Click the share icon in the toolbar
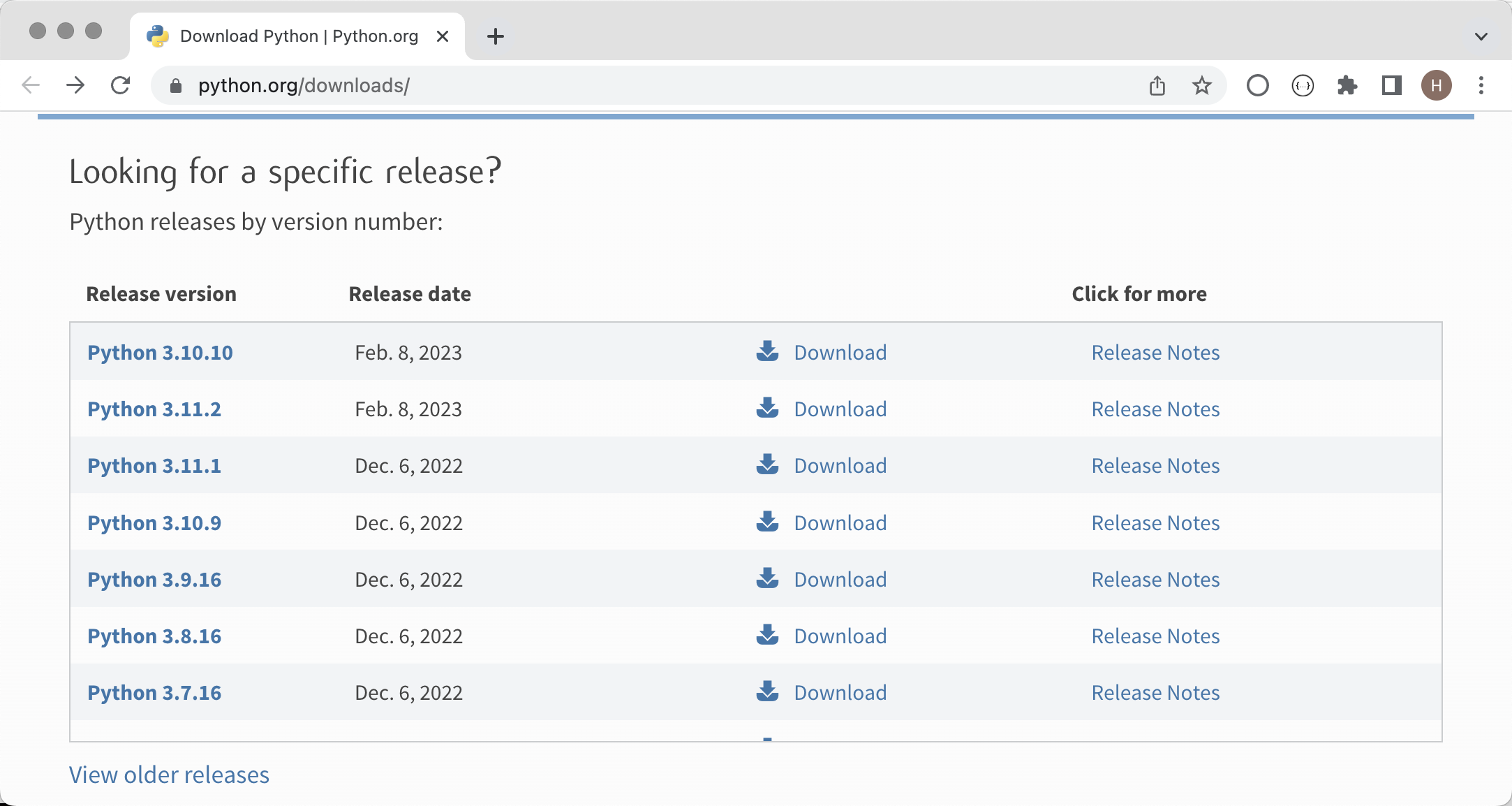Screen dimensions: 1512x806 1157,85
